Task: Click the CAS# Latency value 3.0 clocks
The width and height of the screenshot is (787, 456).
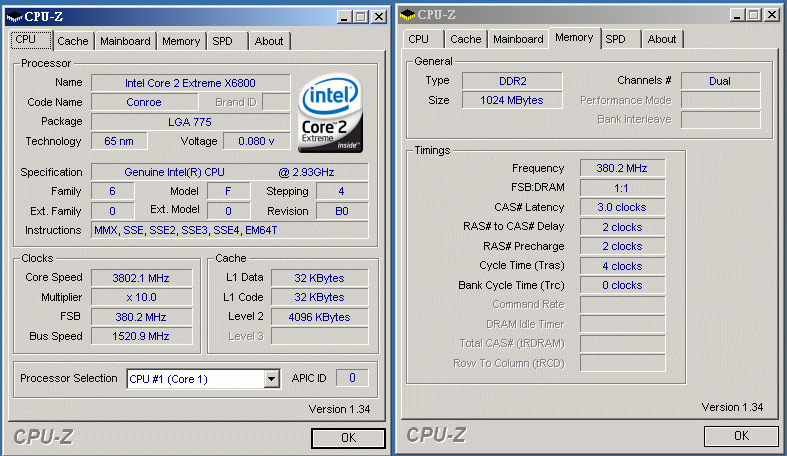Action: pos(622,207)
